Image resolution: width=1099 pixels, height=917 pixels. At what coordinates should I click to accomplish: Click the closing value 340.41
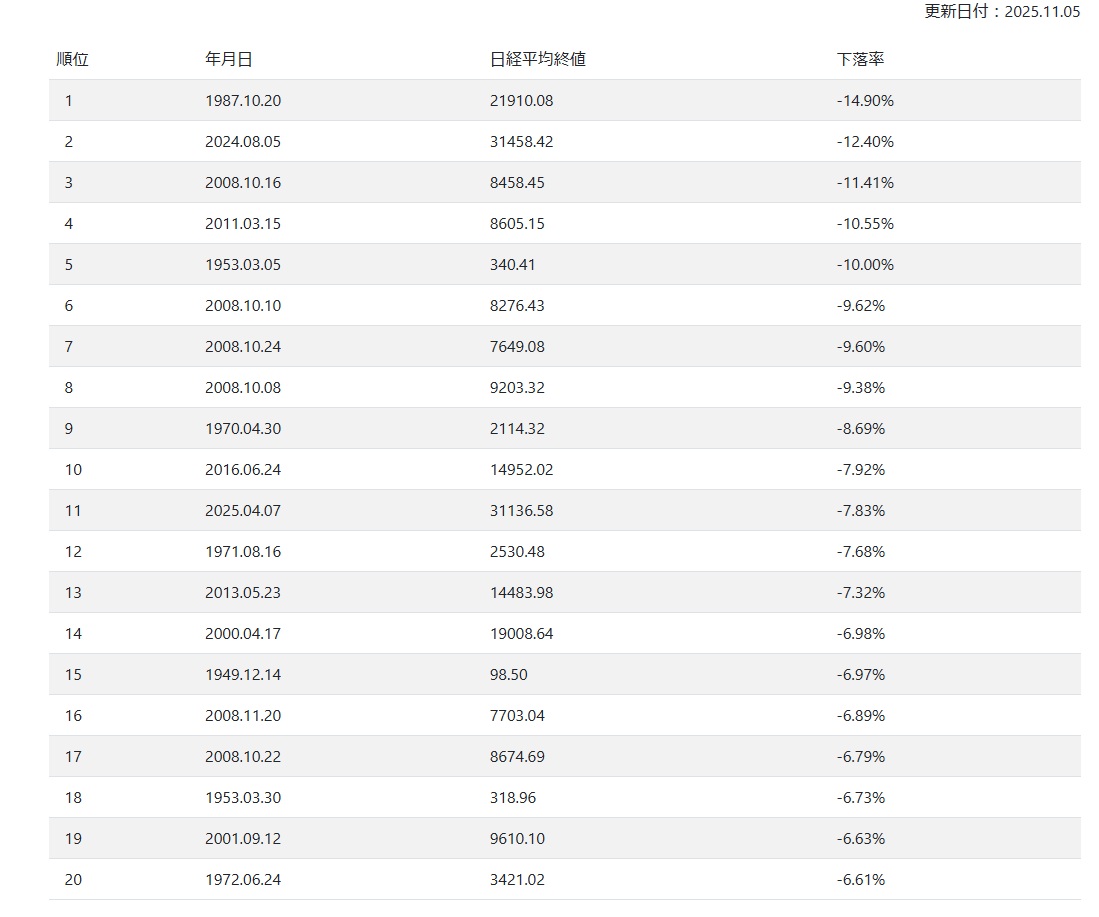[x=513, y=265]
